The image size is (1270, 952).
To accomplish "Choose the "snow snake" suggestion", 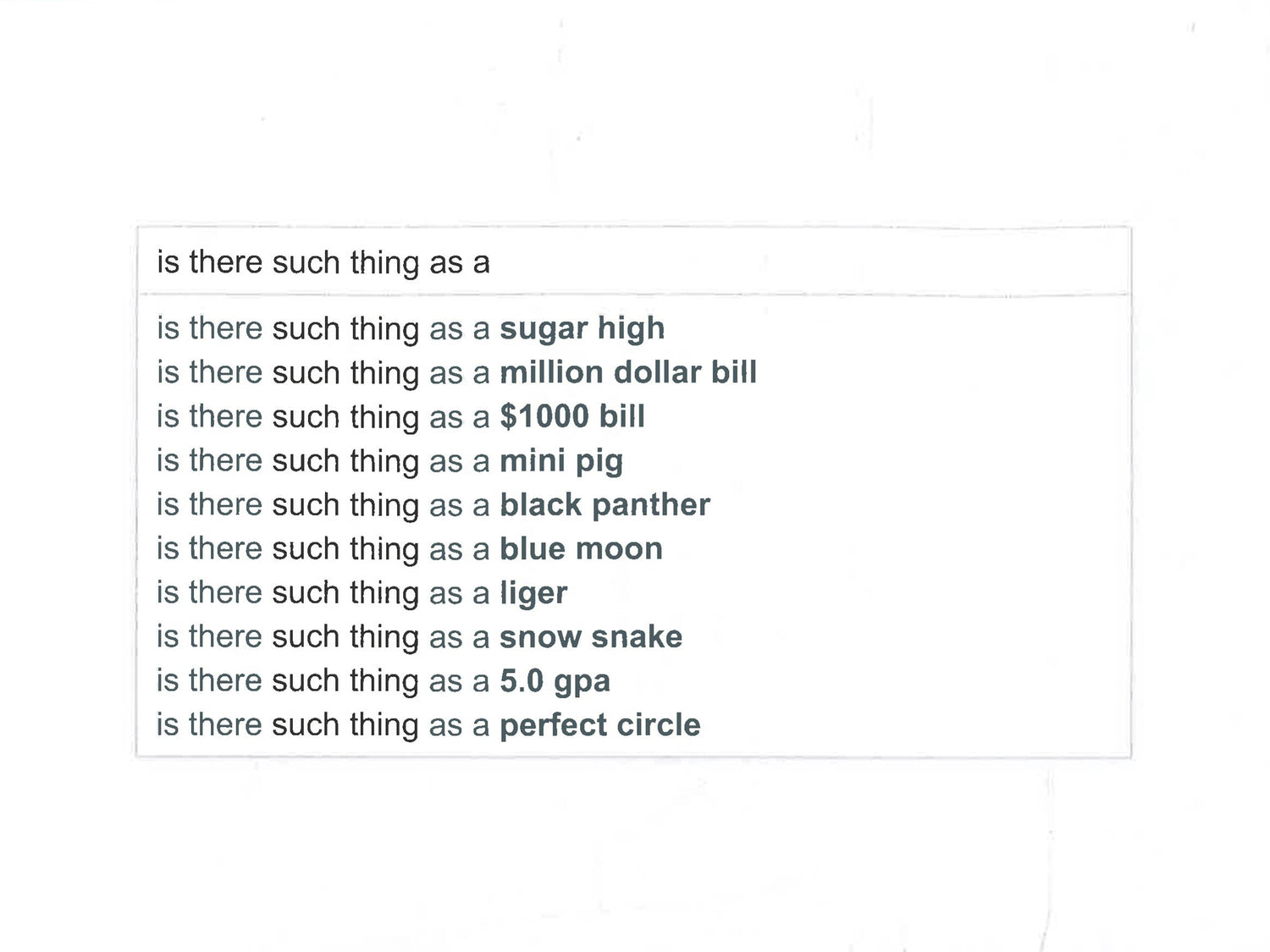I will (419, 636).
